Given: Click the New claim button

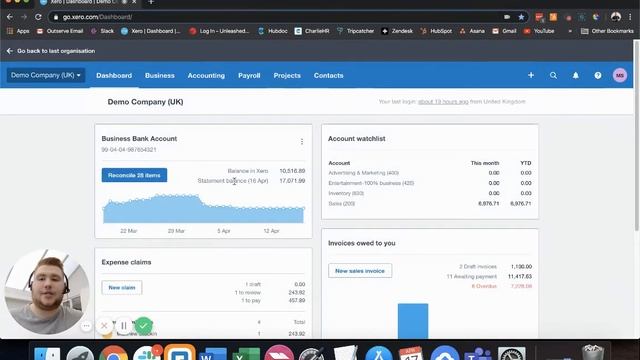Looking at the screenshot, I should click(x=122, y=287).
